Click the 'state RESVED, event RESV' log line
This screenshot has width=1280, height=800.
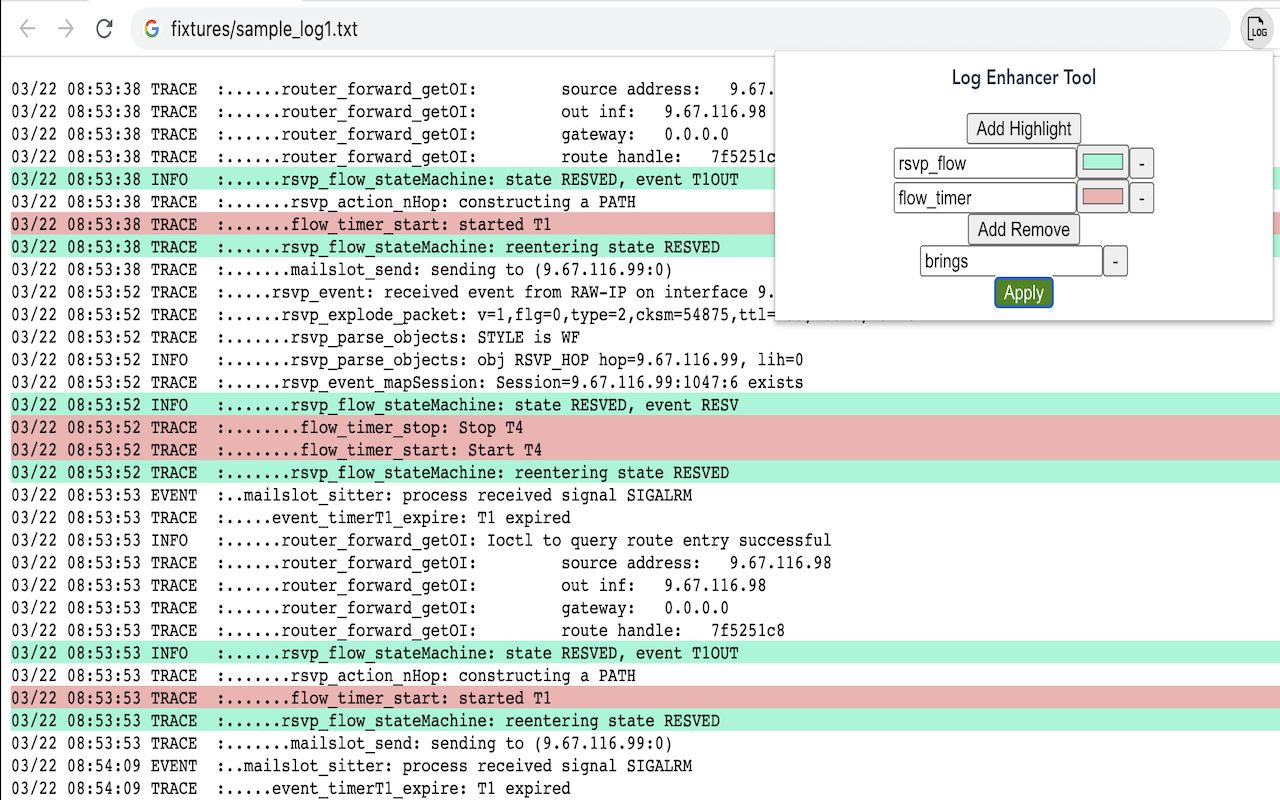[645, 405]
